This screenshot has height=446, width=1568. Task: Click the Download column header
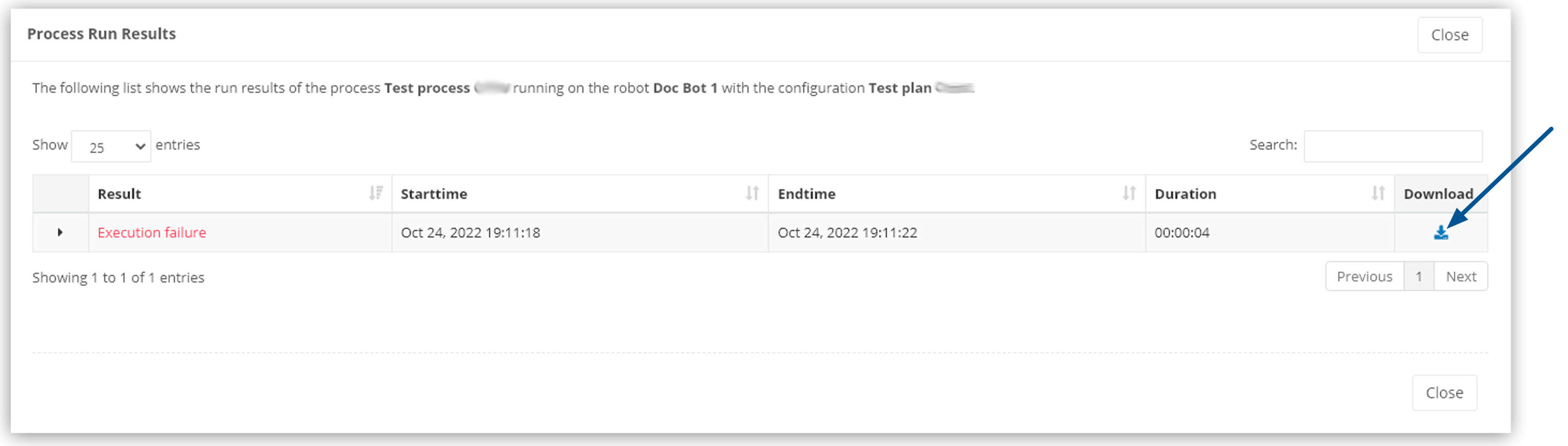[1439, 194]
